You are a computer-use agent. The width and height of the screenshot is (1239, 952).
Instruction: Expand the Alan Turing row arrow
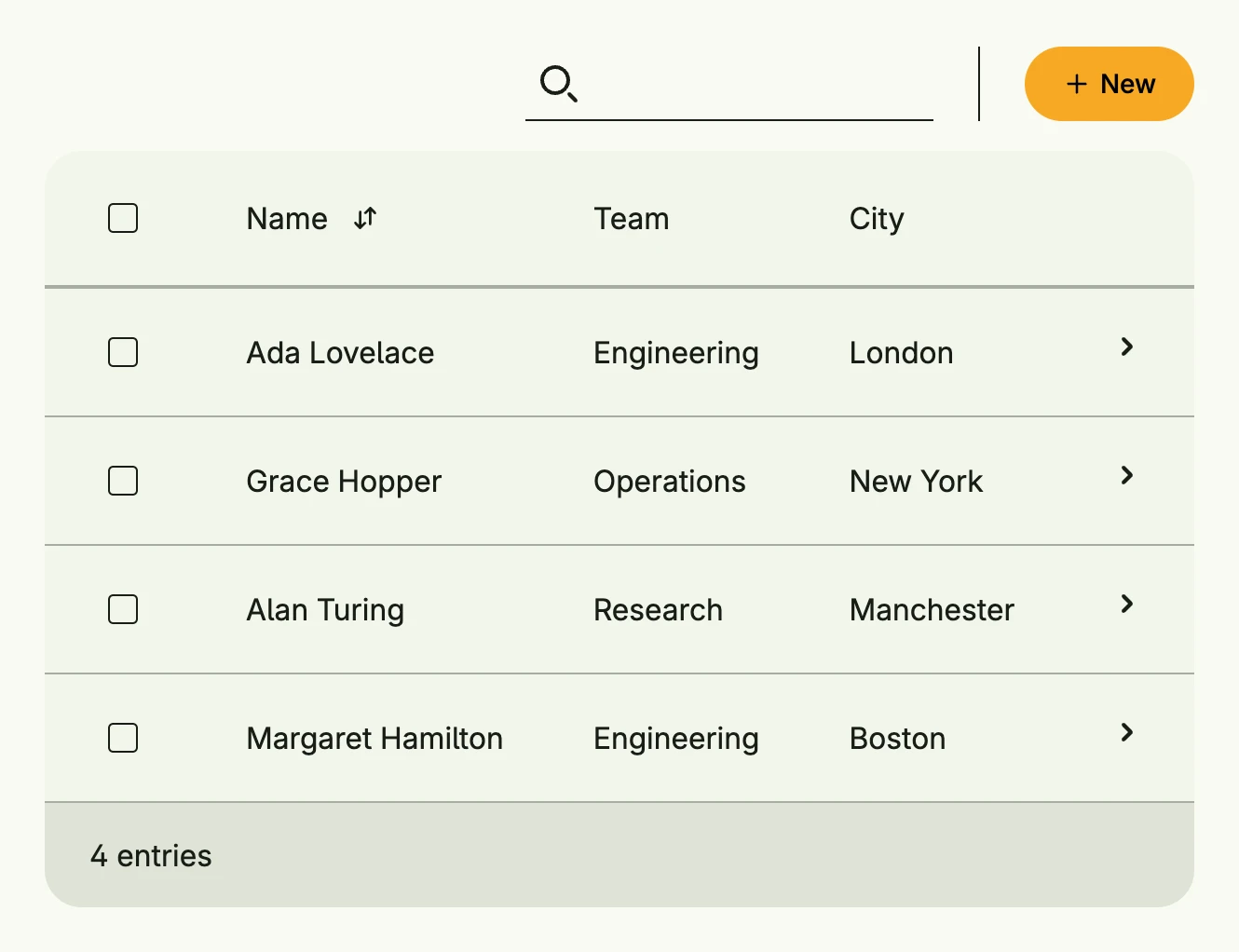(1127, 604)
